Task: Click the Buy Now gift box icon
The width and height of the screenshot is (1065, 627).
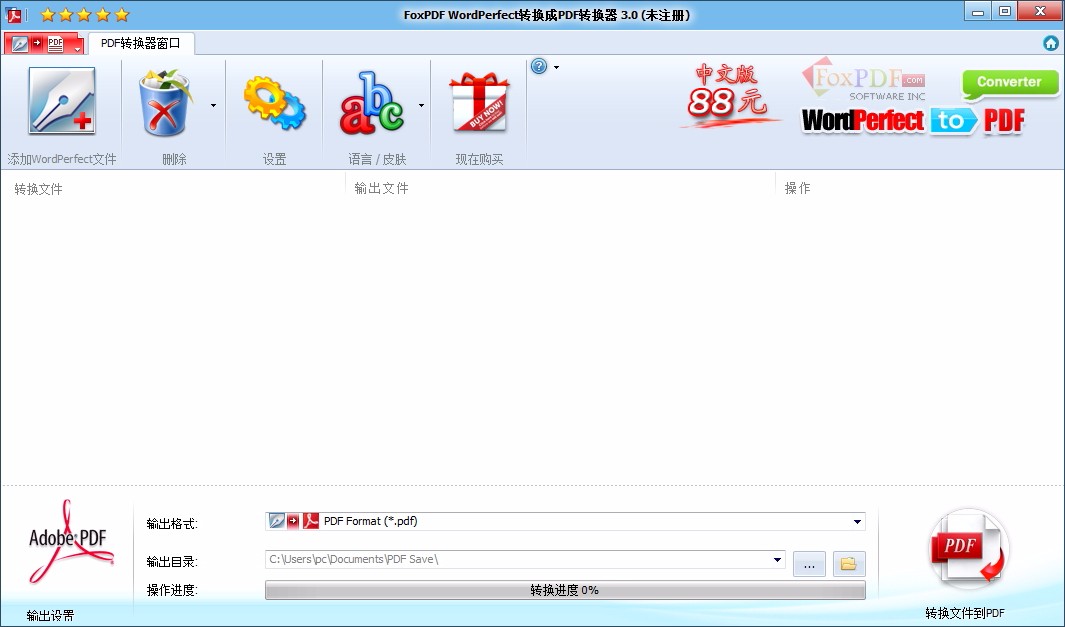Action: pos(479,102)
